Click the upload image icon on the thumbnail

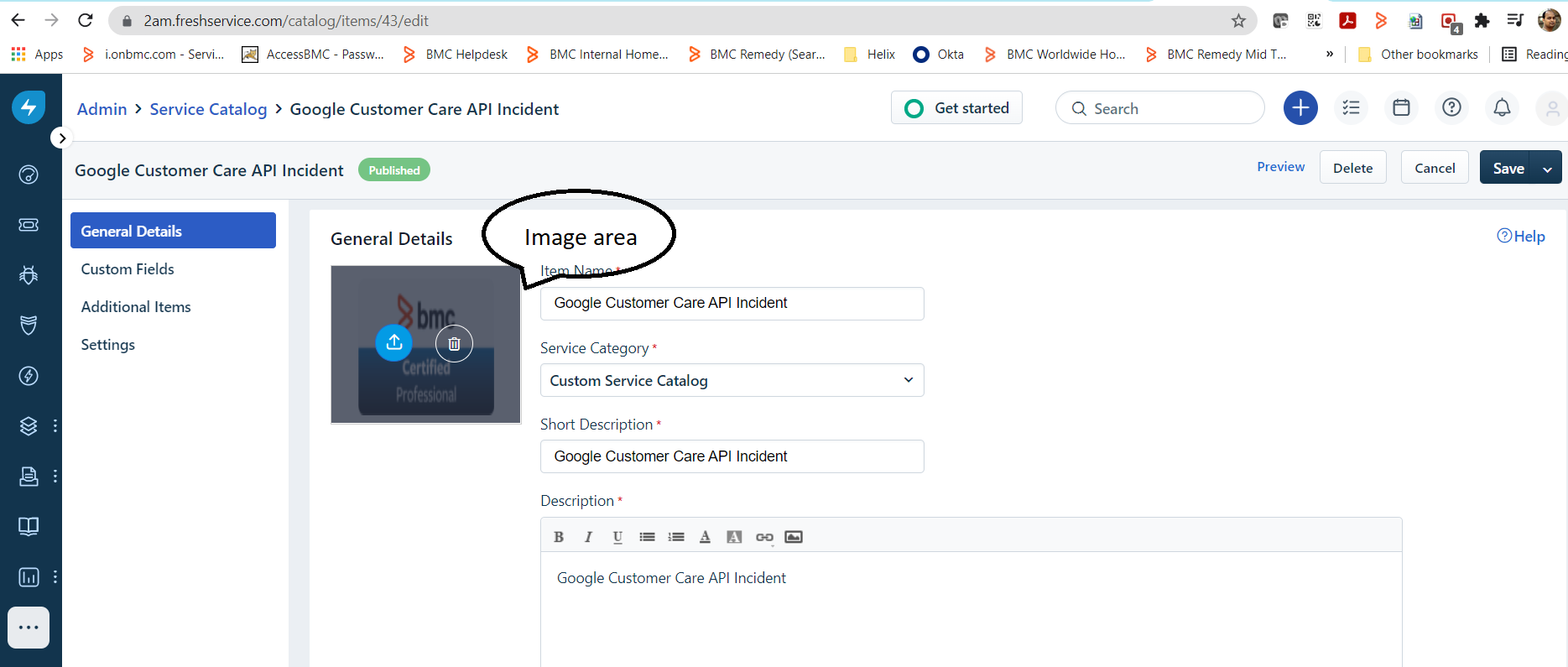pos(394,342)
